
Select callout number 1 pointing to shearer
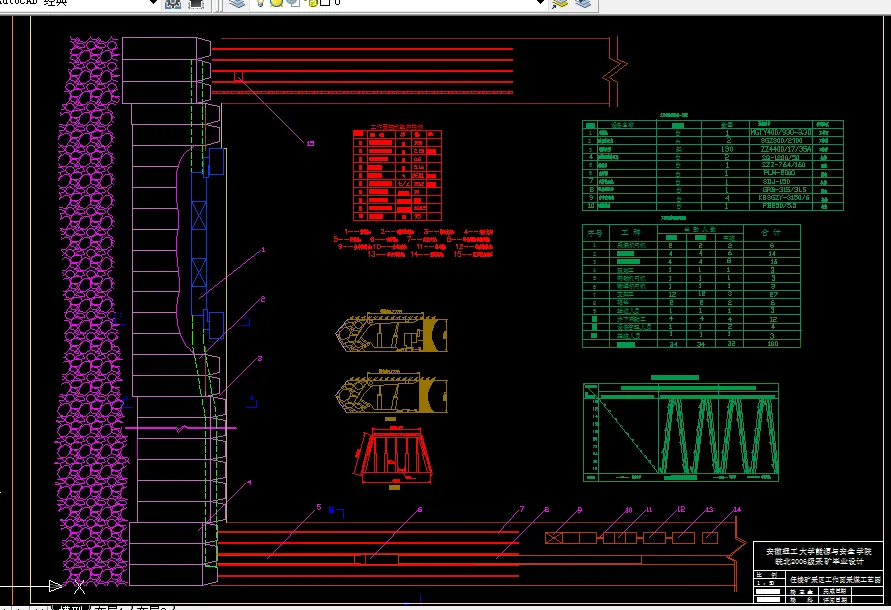coord(263,250)
